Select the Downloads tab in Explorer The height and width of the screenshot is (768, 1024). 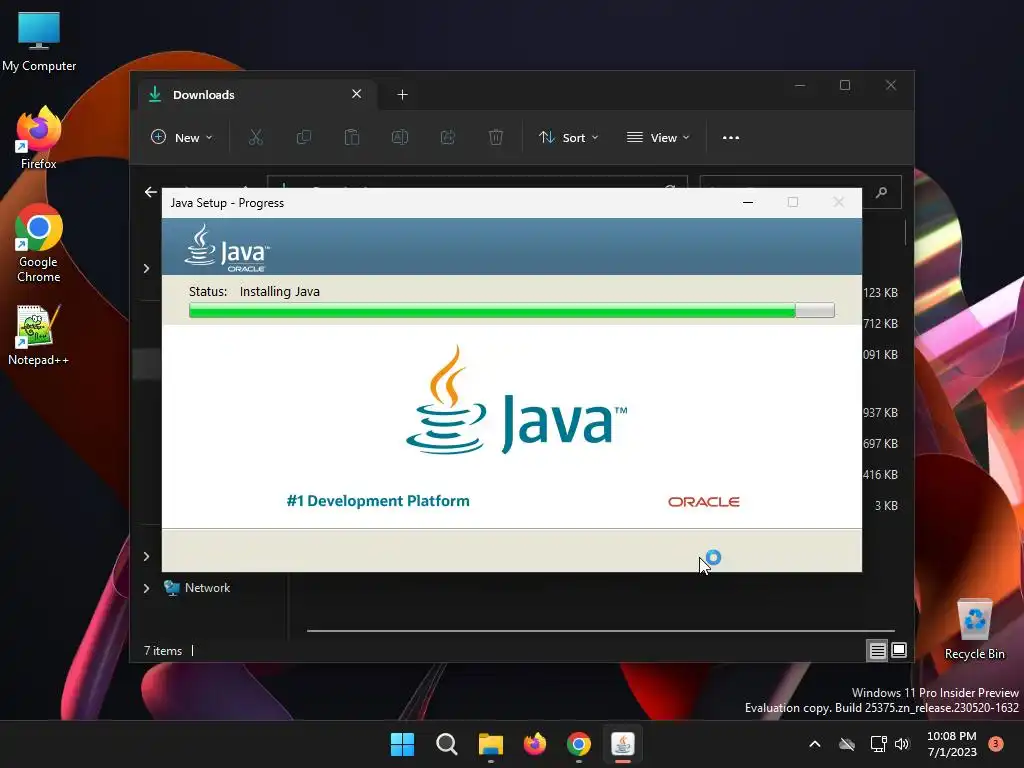tap(255, 95)
